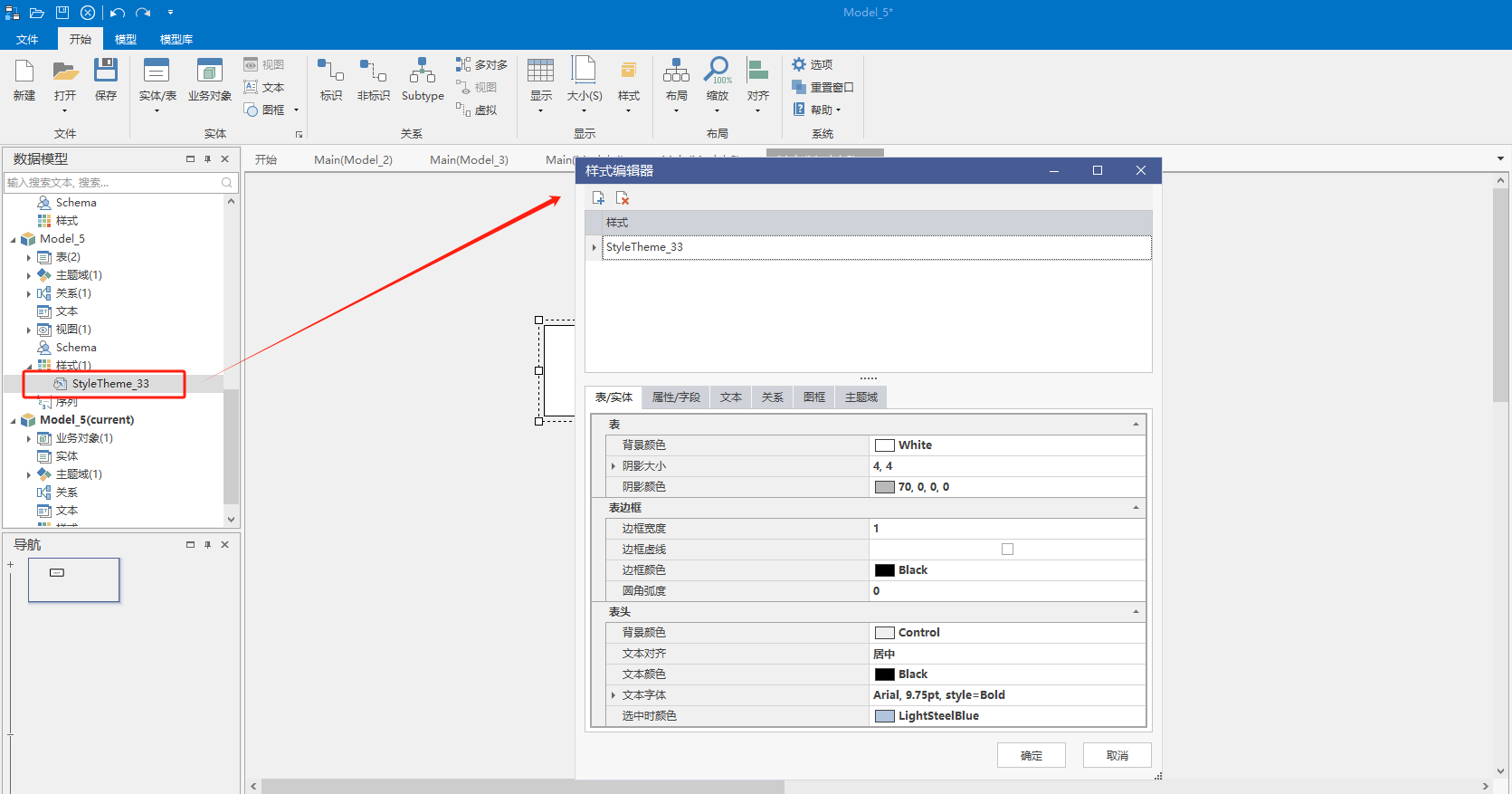This screenshot has height=794, width=1512.
Task: Expand the 关系(1) node under Model_5
Action: coord(29,293)
